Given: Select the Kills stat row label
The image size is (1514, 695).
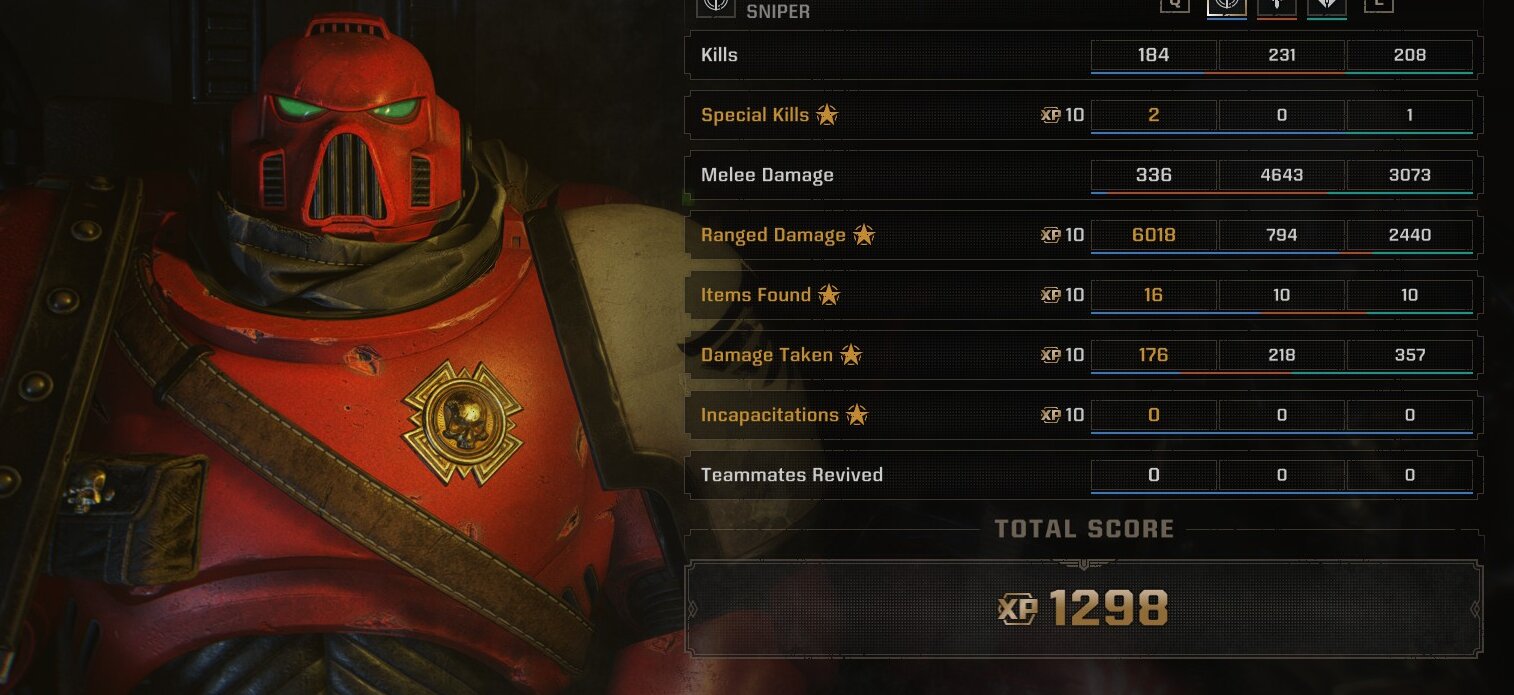Looking at the screenshot, I should (719, 55).
